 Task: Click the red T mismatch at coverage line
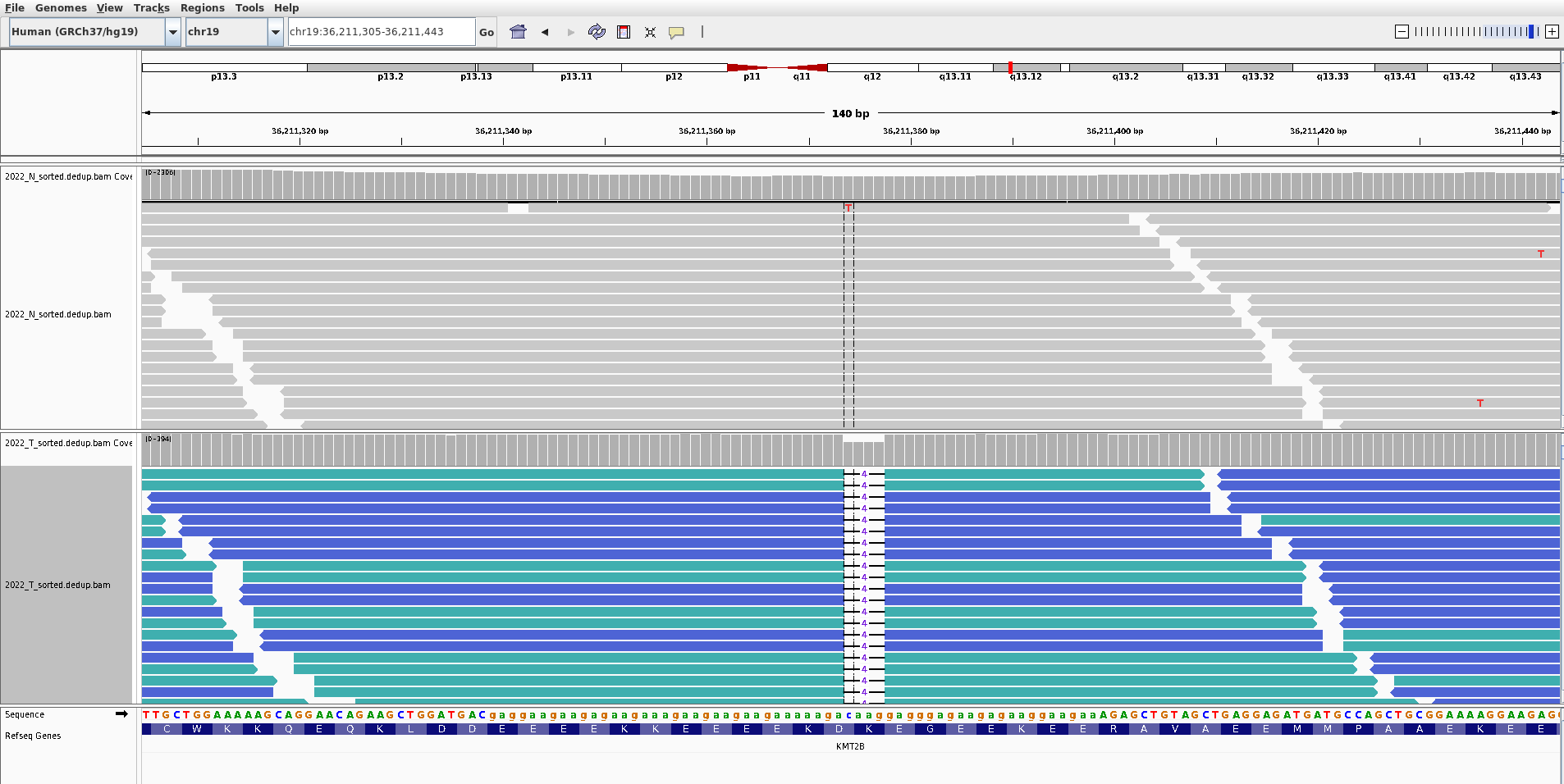(848, 208)
